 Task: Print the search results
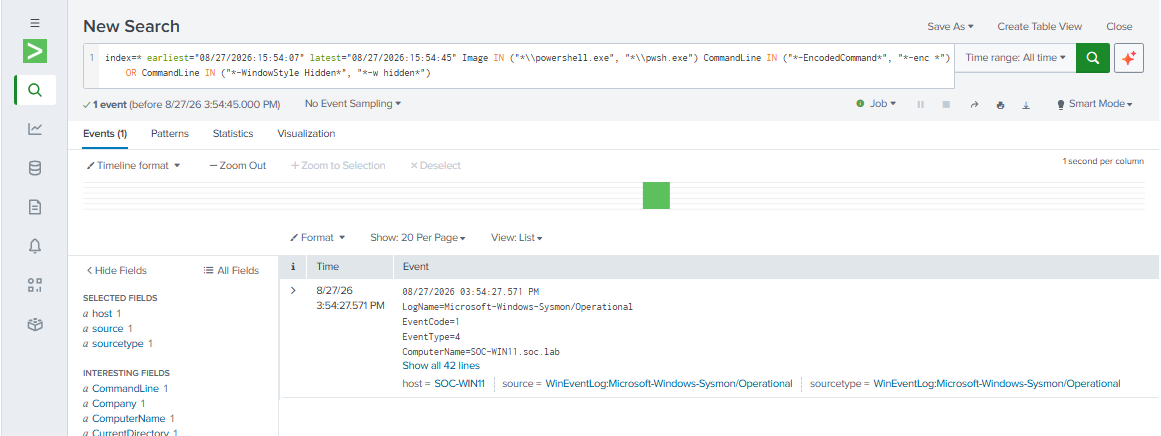coord(1000,104)
